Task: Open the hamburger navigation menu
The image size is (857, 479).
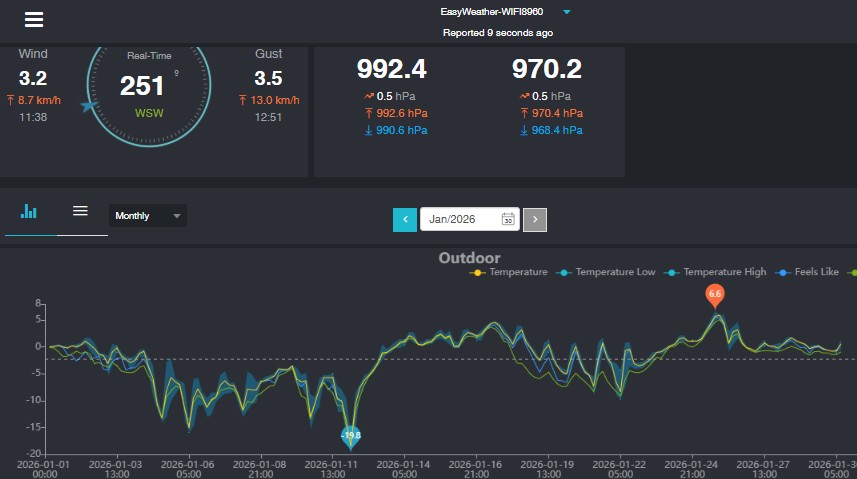Action: tap(34, 20)
